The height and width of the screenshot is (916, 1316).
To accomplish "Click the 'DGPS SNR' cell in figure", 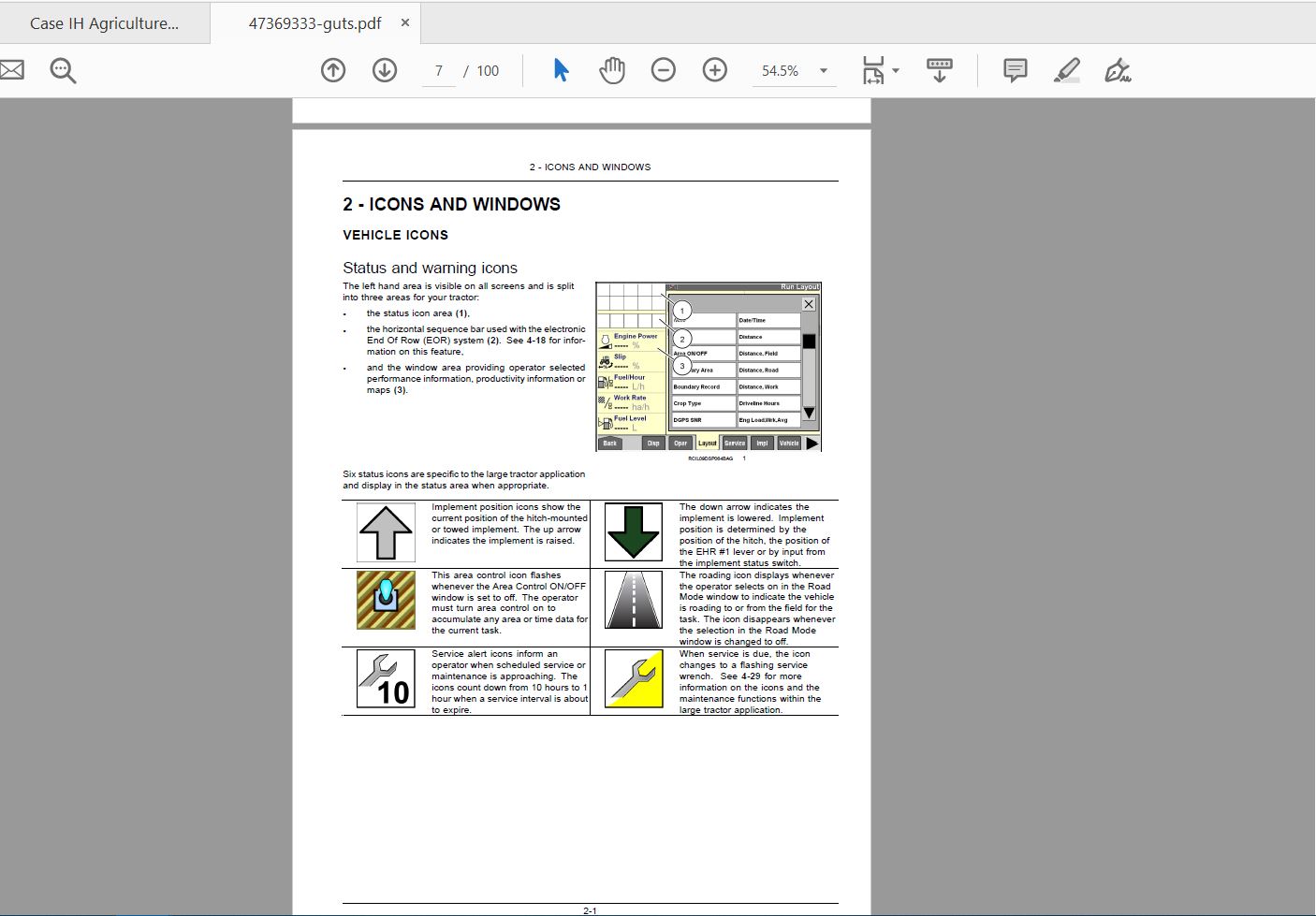I will tap(703, 420).
